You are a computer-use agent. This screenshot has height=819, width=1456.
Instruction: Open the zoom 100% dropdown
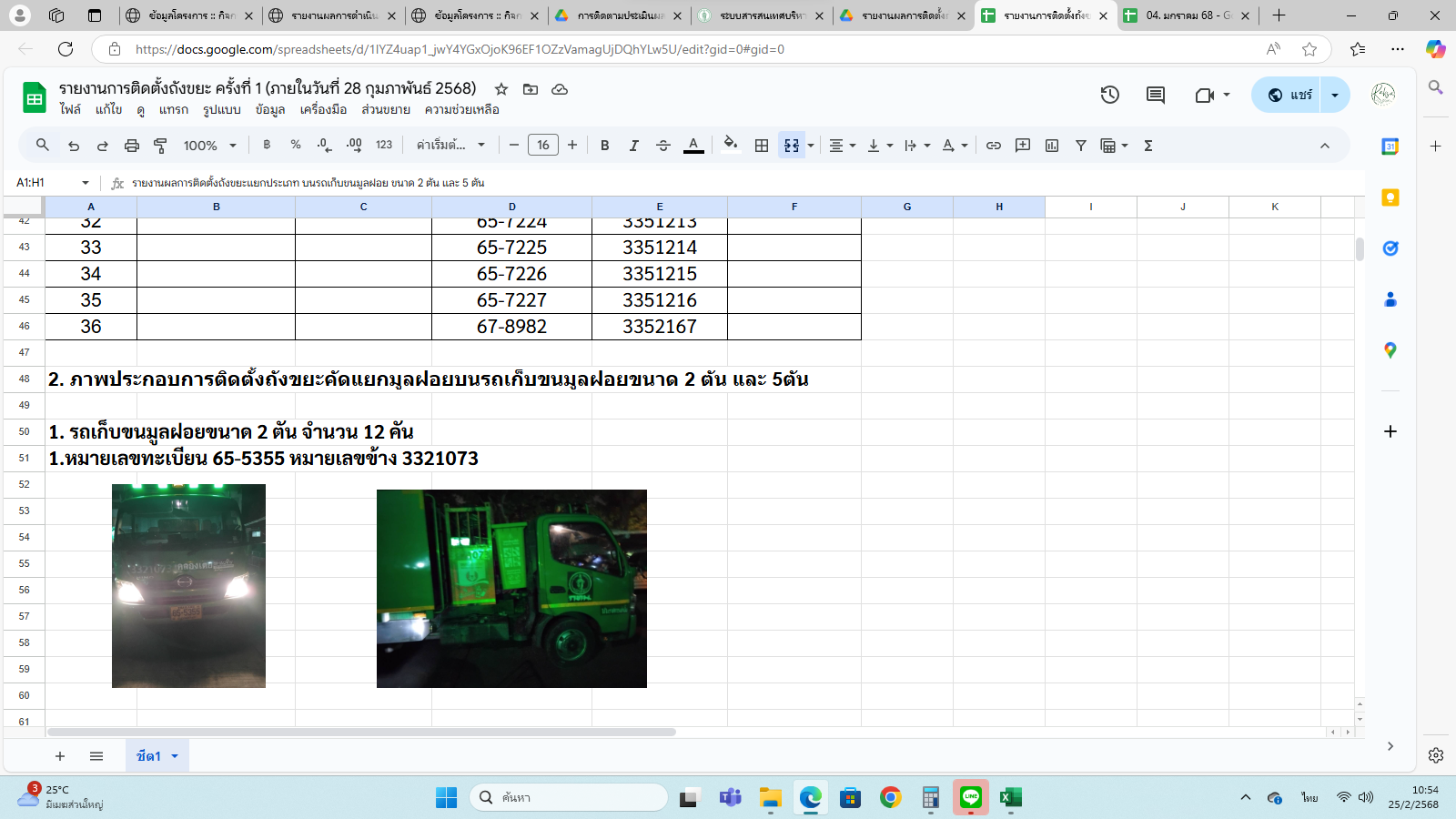tap(210, 146)
